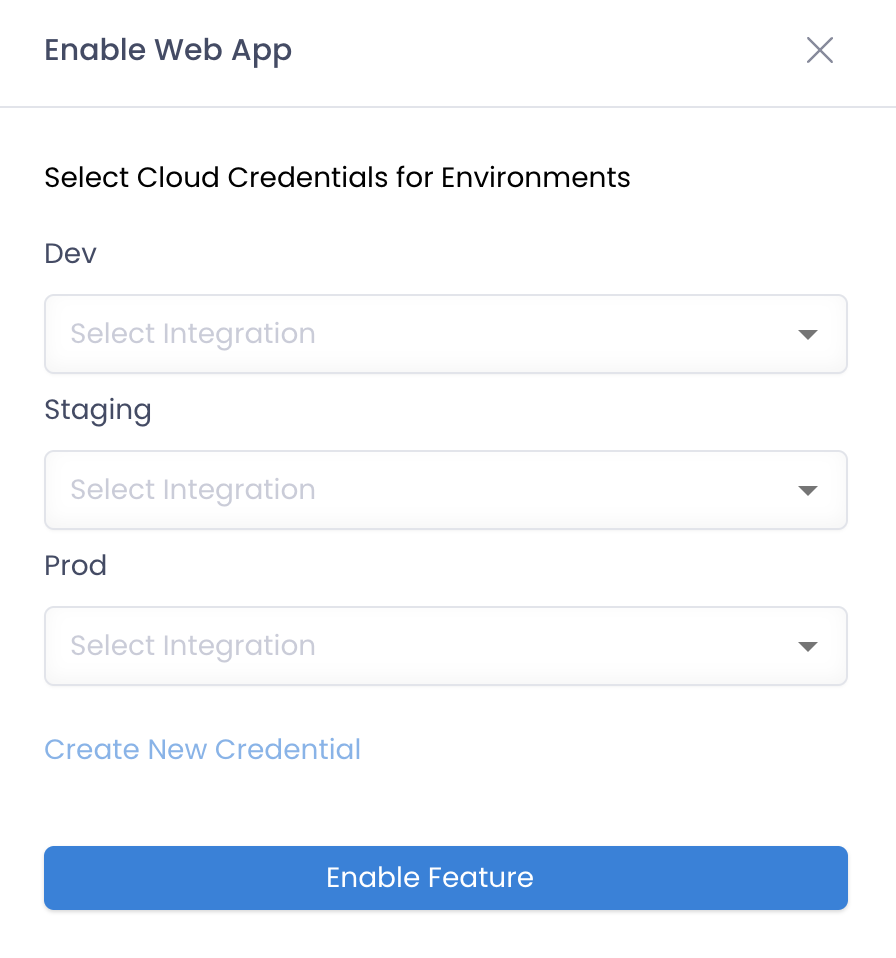Viewport: 896px width, 958px height.
Task: Expand the Staging dropdown arrow
Action: click(x=807, y=491)
